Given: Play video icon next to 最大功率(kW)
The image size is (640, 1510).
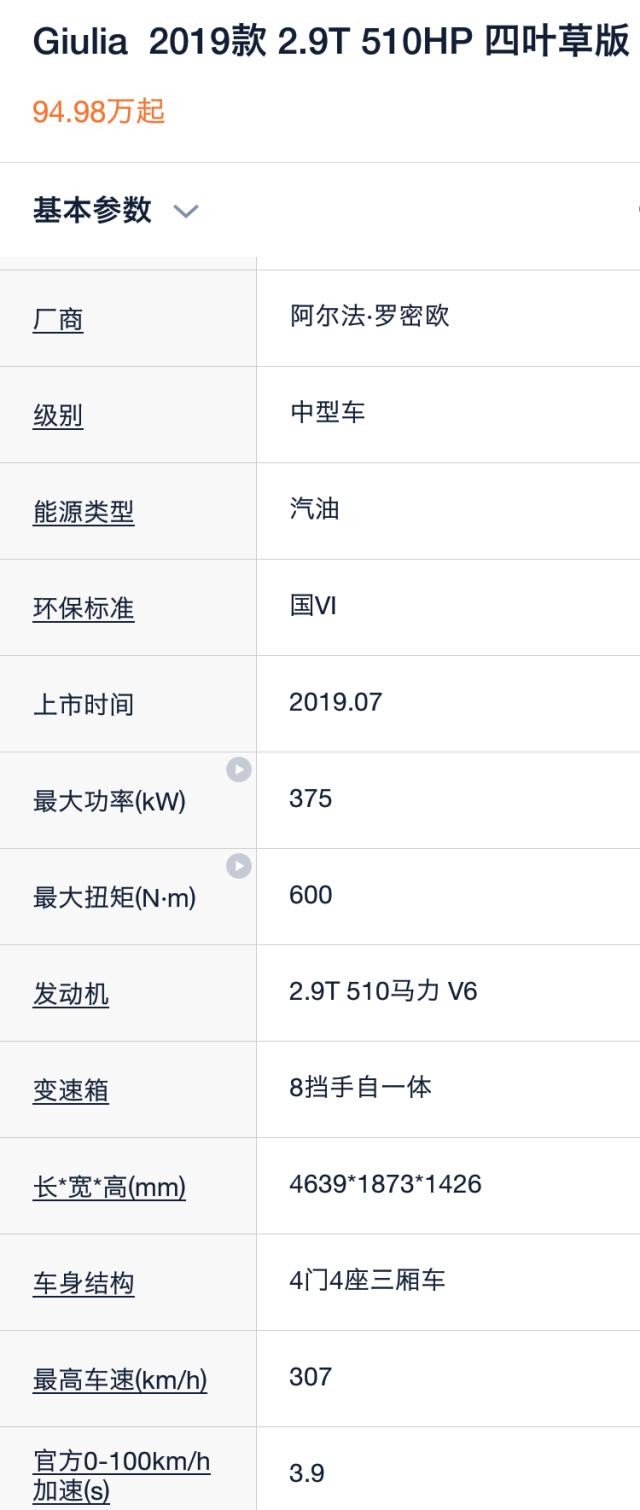Looking at the screenshot, I should click(x=238, y=769).
